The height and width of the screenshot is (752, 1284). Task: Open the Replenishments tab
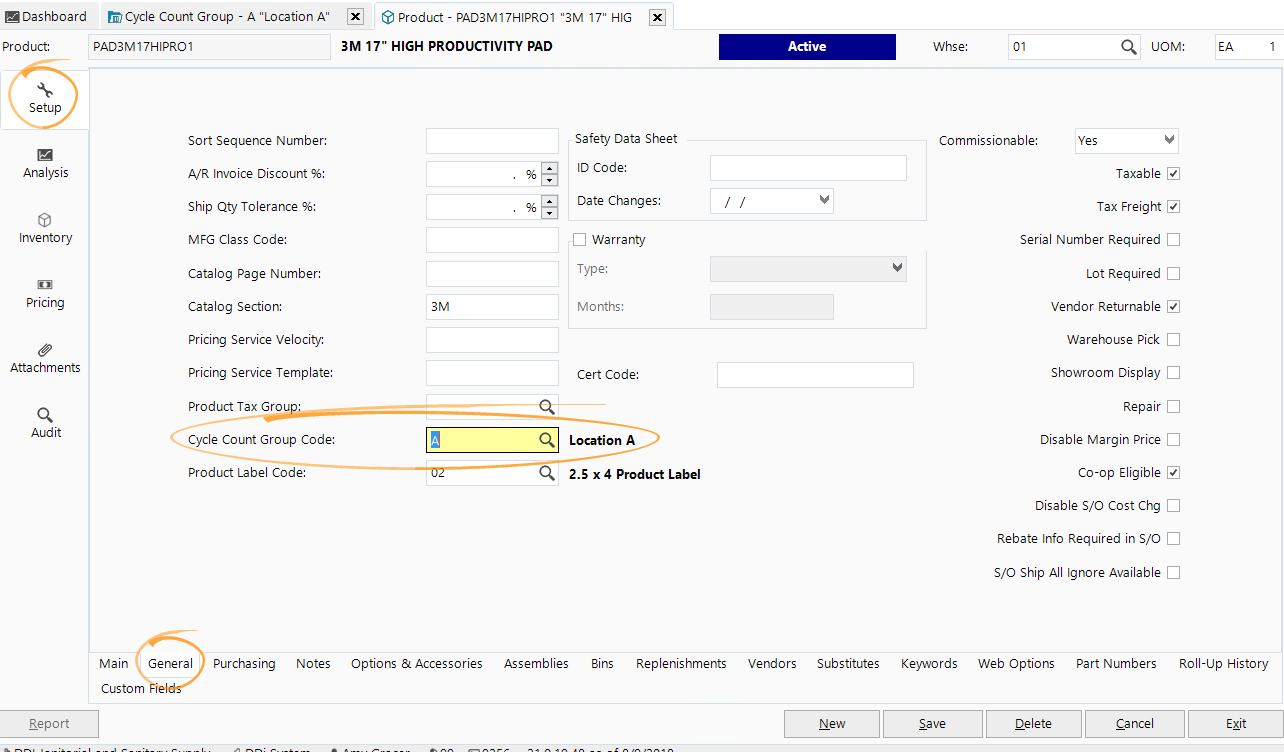coord(681,663)
